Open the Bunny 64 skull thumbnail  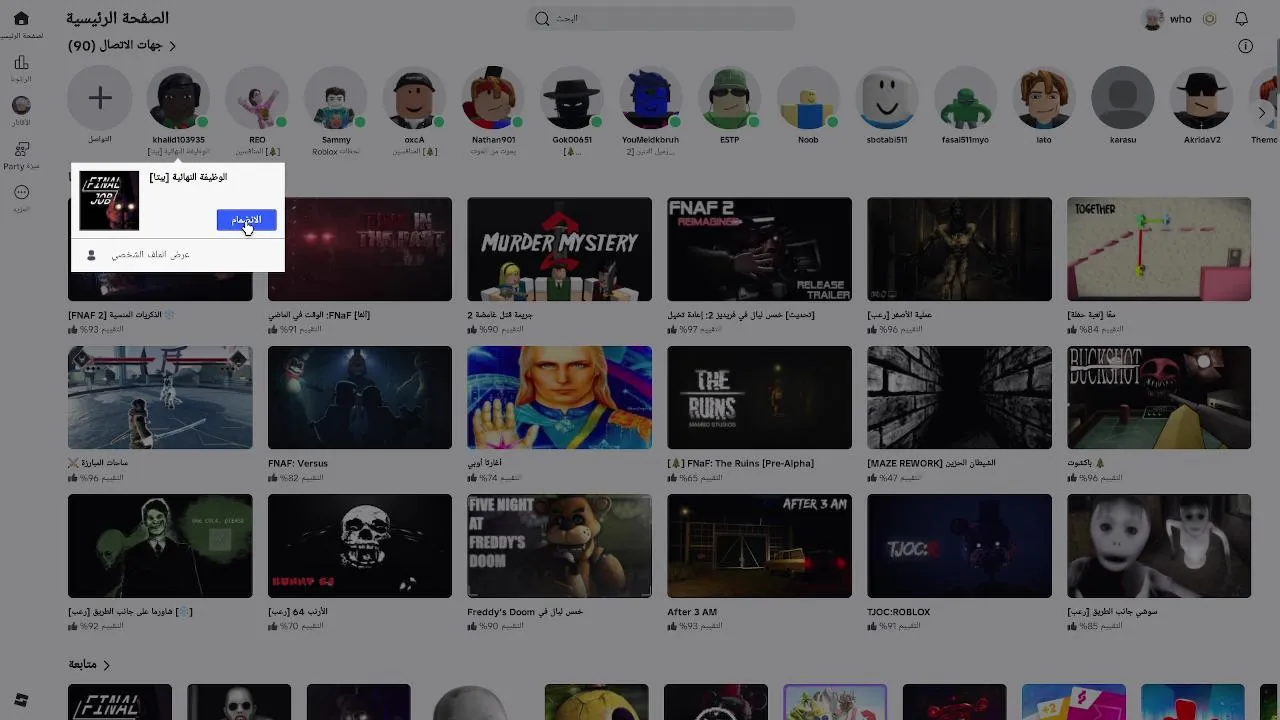pos(360,546)
